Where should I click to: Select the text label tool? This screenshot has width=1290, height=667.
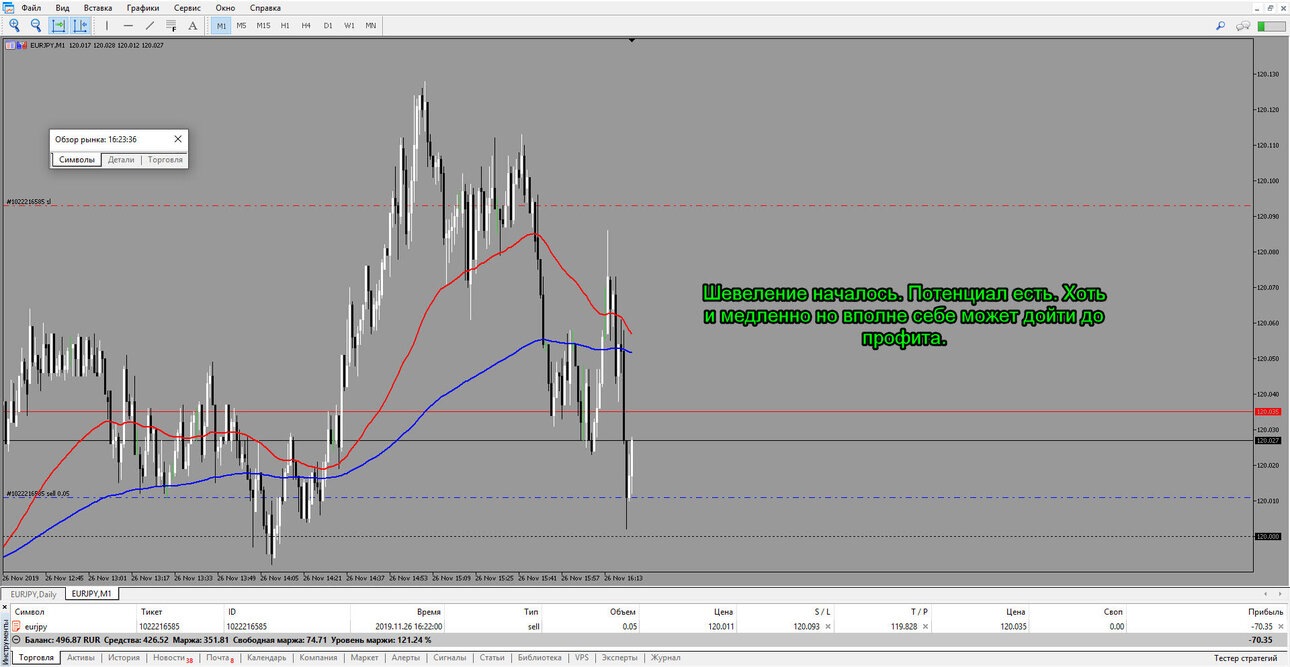pos(193,25)
